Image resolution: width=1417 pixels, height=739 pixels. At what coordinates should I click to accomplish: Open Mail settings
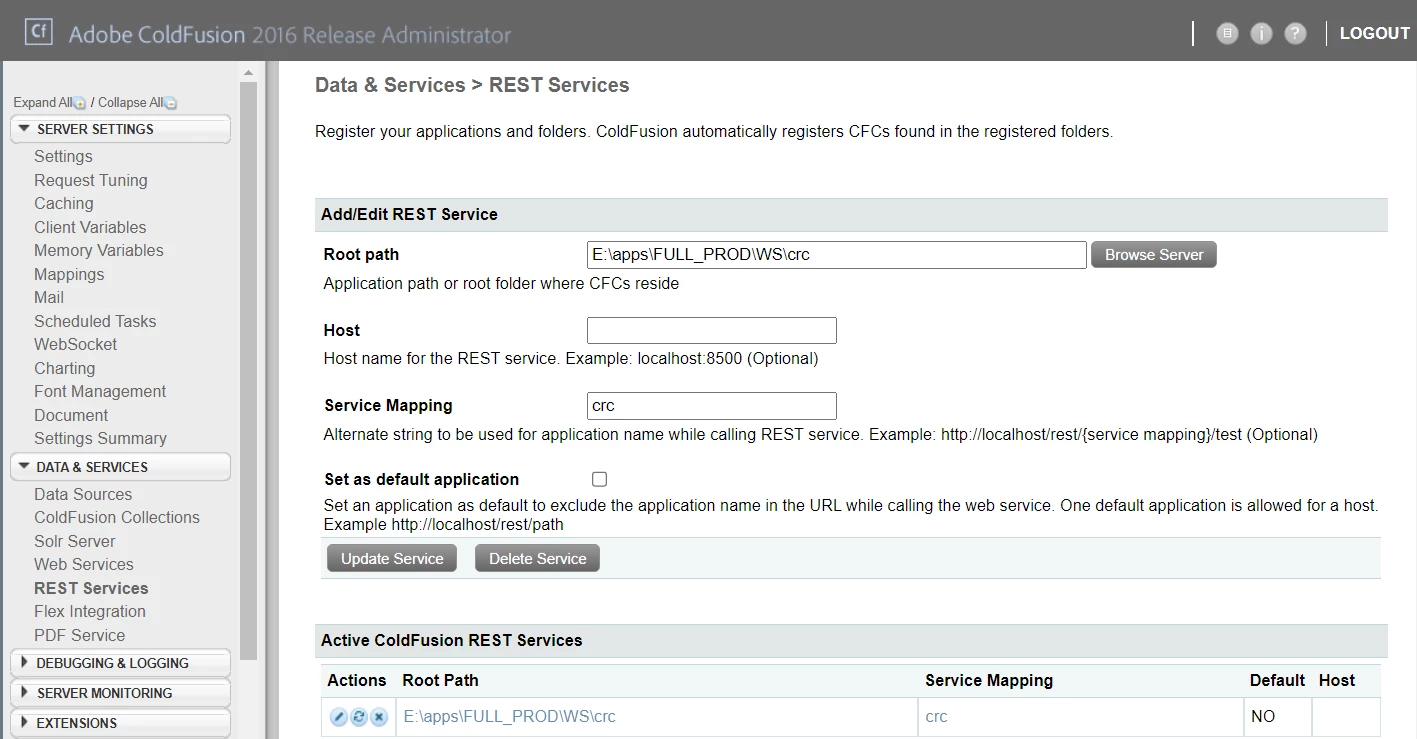pos(49,297)
